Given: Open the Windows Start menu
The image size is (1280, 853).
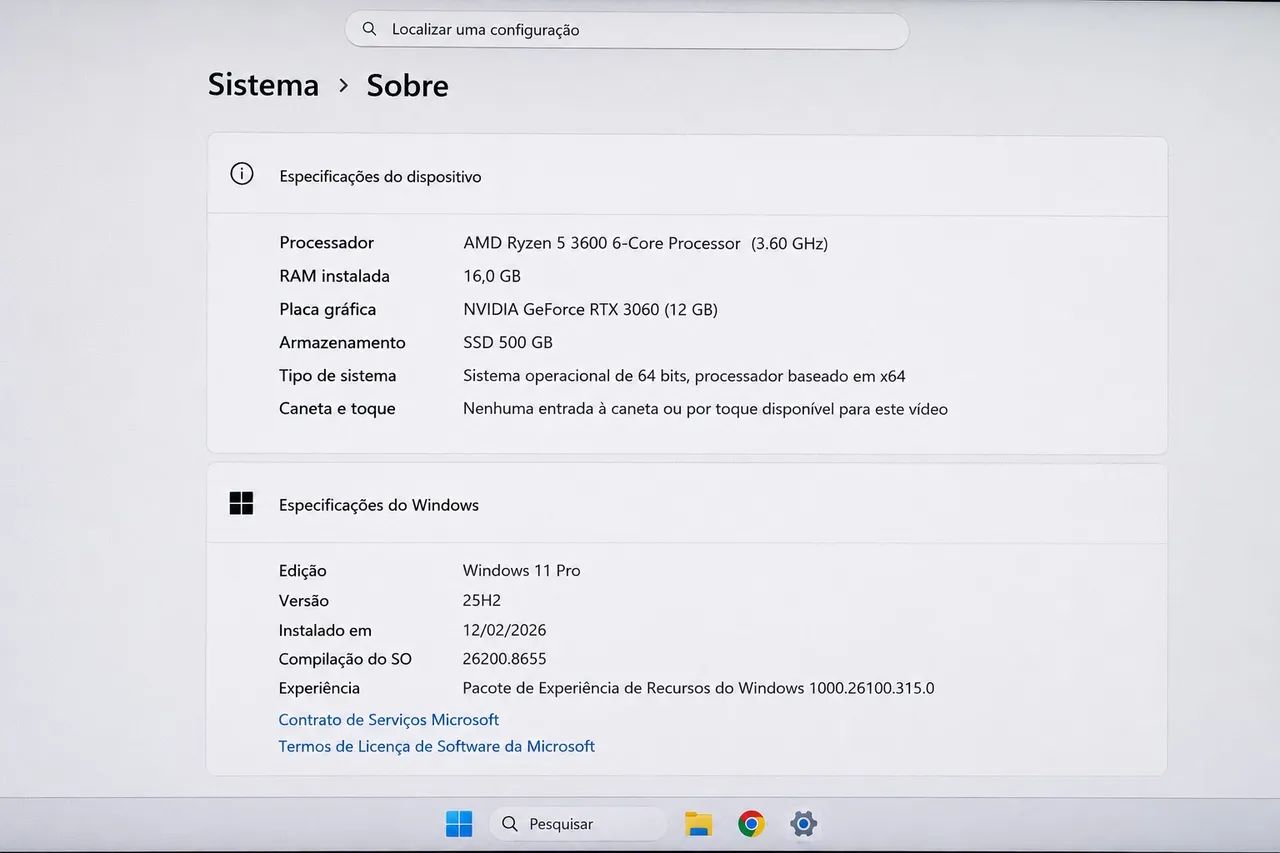Looking at the screenshot, I should (459, 824).
